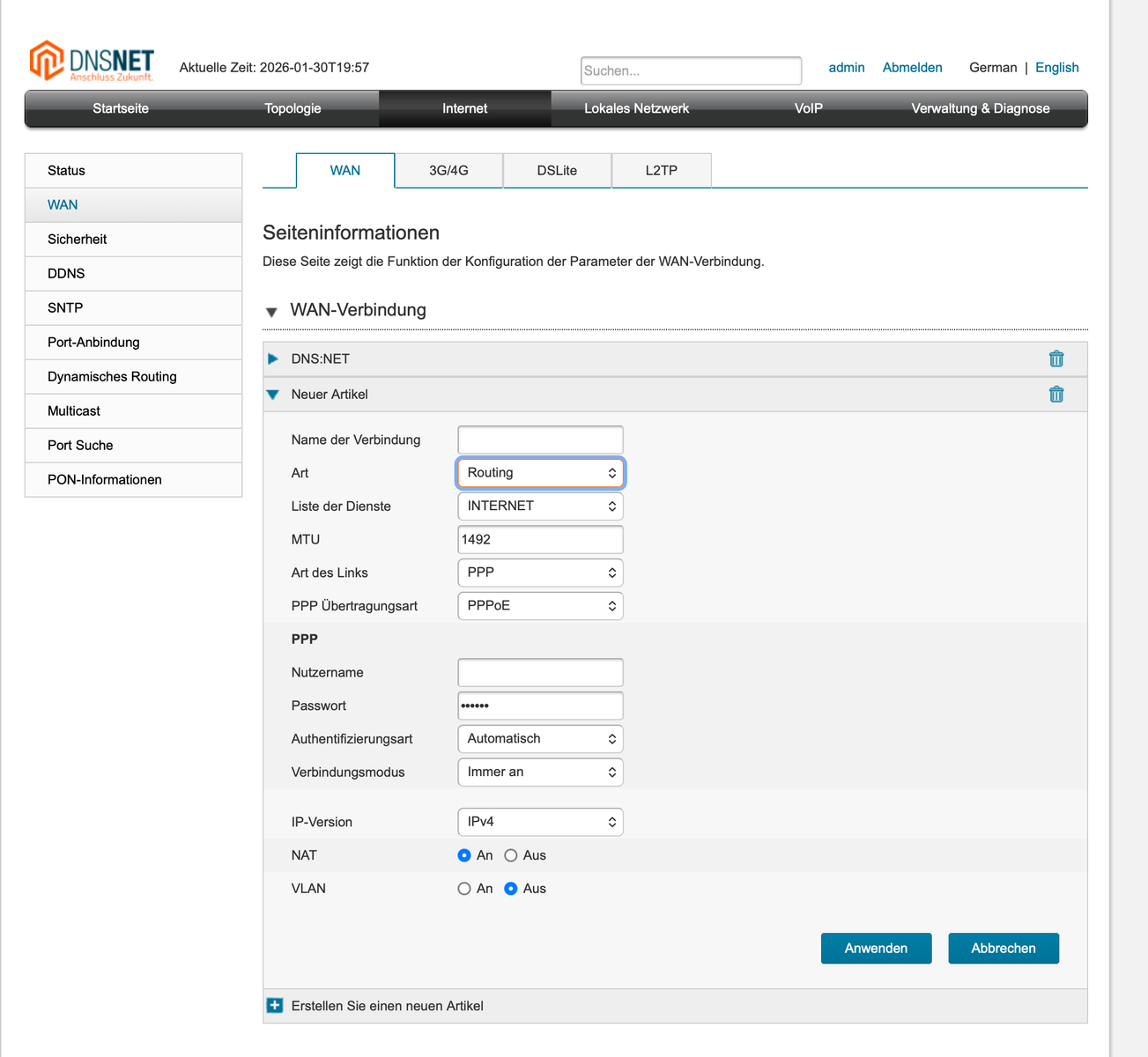This screenshot has height=1057, width=1148.
Task: Open PPP Übertragungsart dropdown
Action: point(540,606)
